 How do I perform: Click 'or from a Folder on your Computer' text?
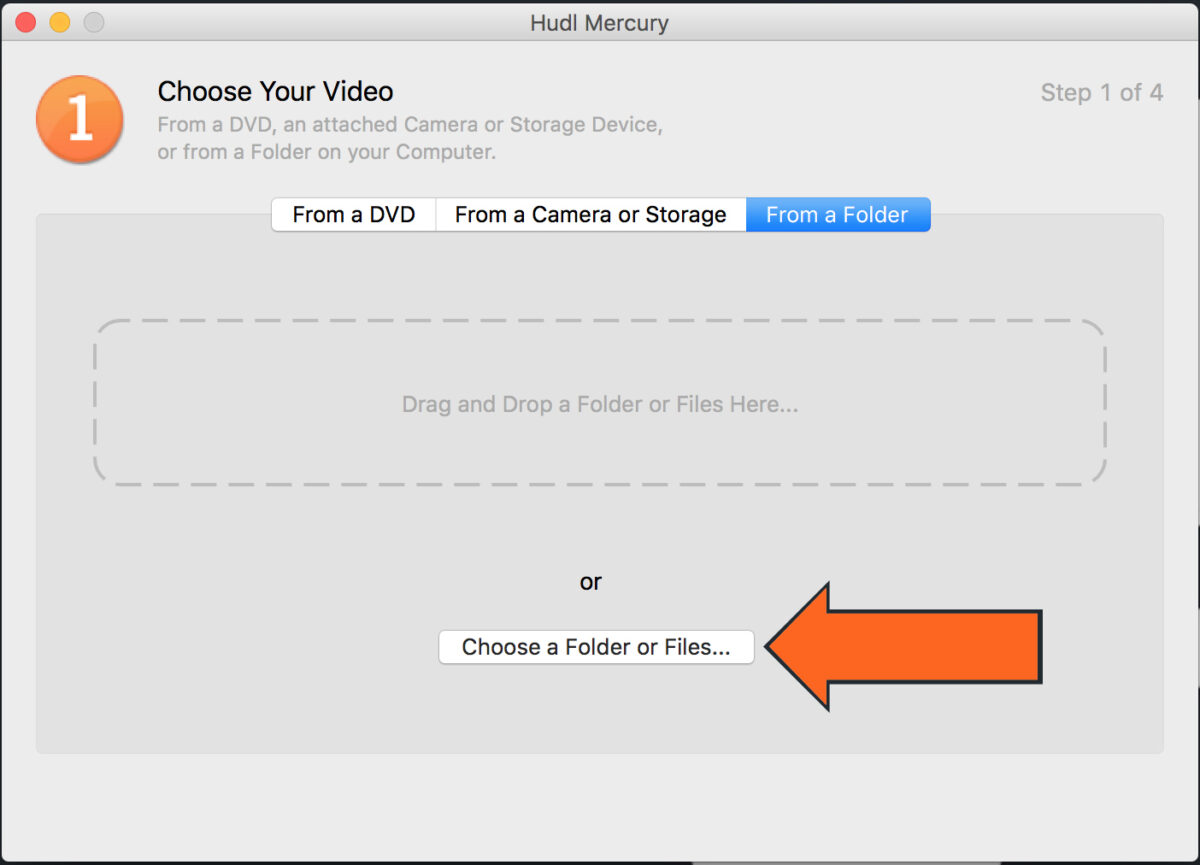click(x=327, y=153)
